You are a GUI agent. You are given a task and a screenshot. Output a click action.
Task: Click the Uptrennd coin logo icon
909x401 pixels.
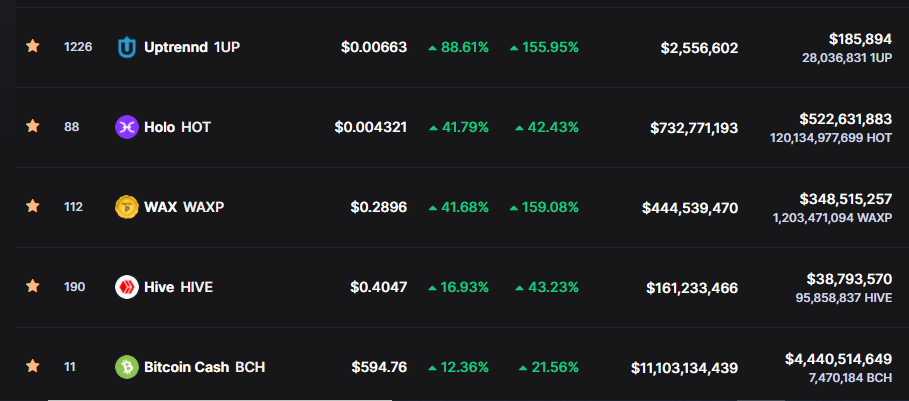point(126,47)
